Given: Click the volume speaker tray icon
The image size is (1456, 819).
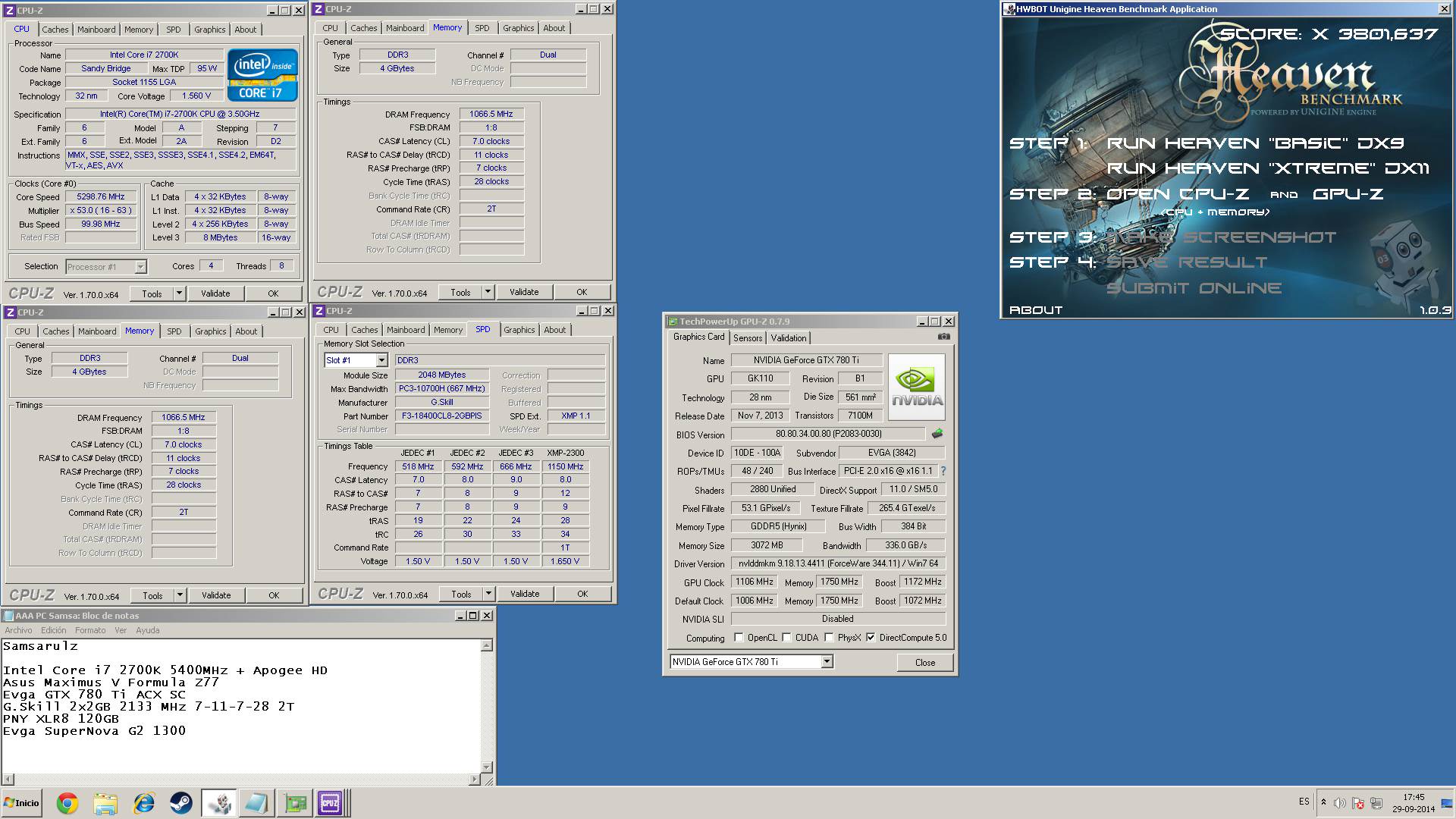Looking at the screenshot, I should click(x=1340, y=803).
